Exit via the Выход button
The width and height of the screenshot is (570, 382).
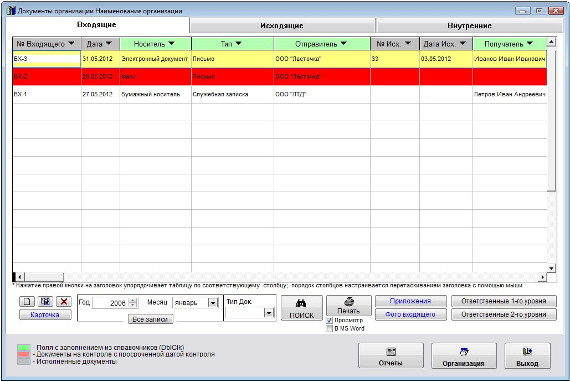[x=527, y=355]
